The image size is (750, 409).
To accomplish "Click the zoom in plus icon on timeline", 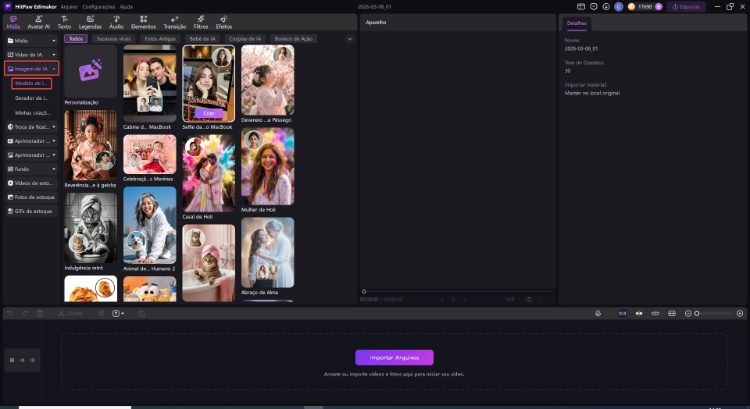I will click(739, 313).
